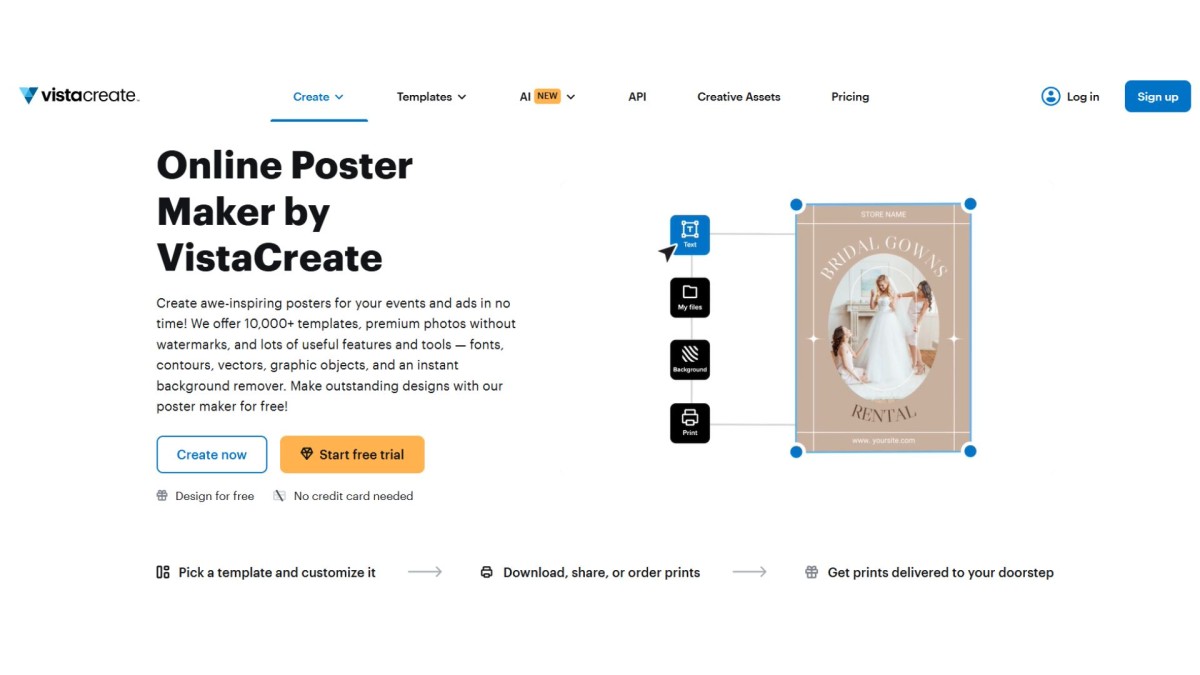The width and height of the screenshot is (1200, 675).
Task: Select the top-left blue resize handle of poster
Action: [x=797, y=205]
